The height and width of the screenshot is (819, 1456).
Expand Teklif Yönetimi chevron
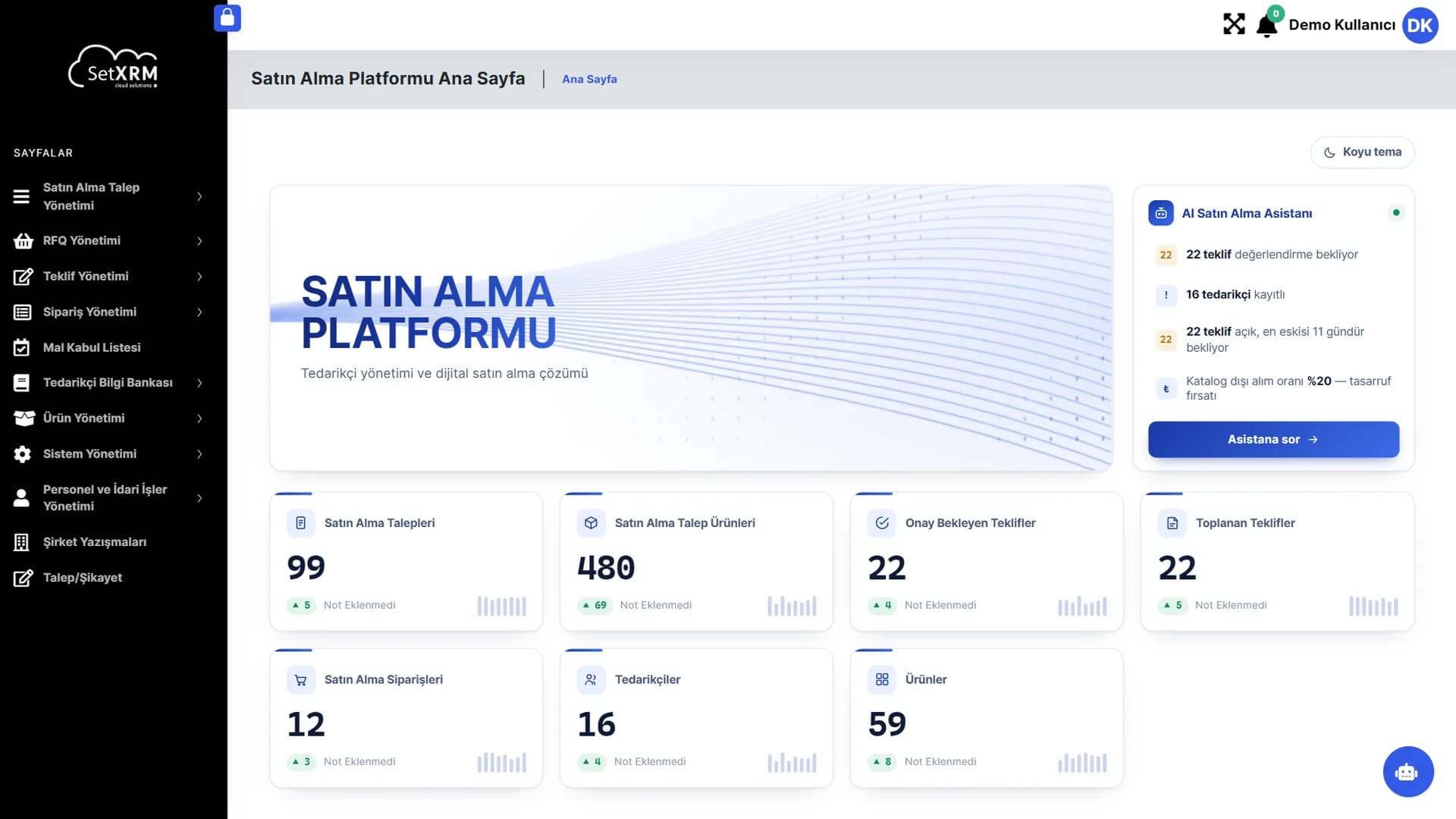[x=199, y=277]
